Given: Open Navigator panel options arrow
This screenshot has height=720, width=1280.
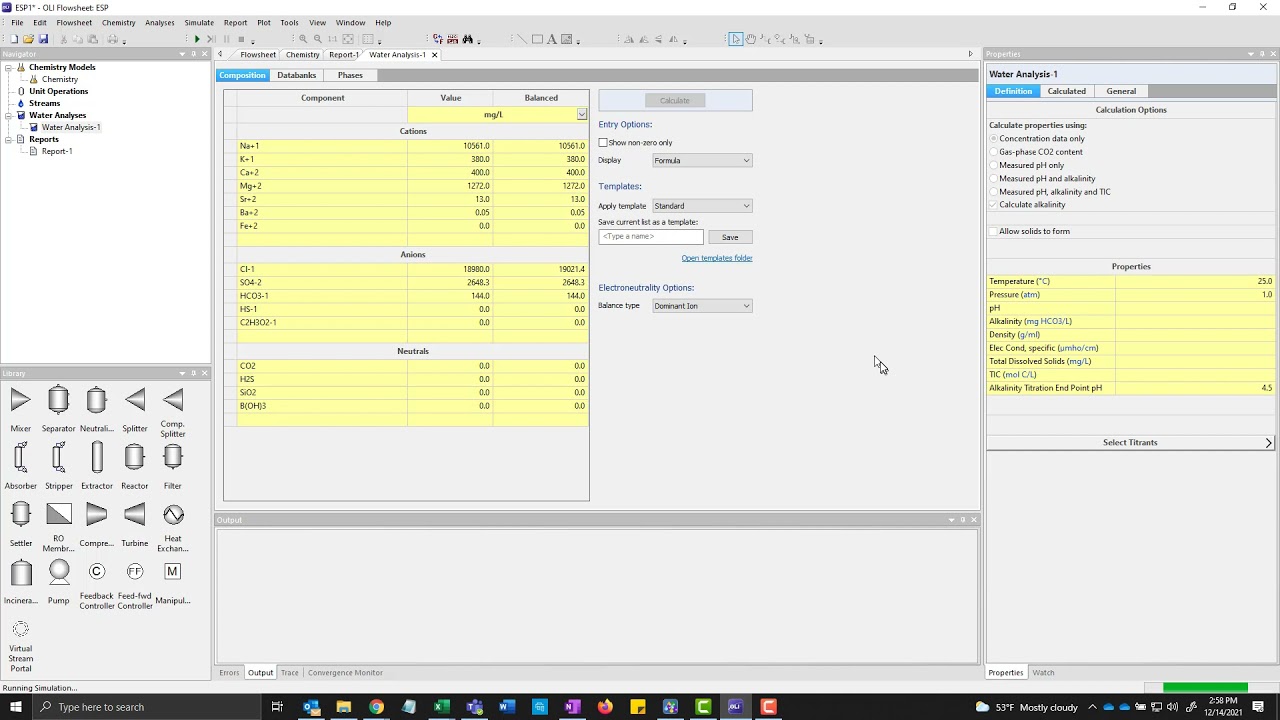Looking at the screenshot, I should pyautogui.click(x=182, y=54).
